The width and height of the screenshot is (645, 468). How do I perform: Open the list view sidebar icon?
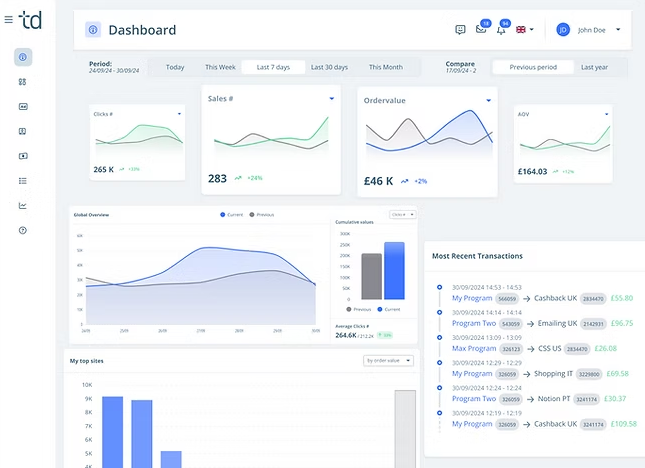(23, 181)
